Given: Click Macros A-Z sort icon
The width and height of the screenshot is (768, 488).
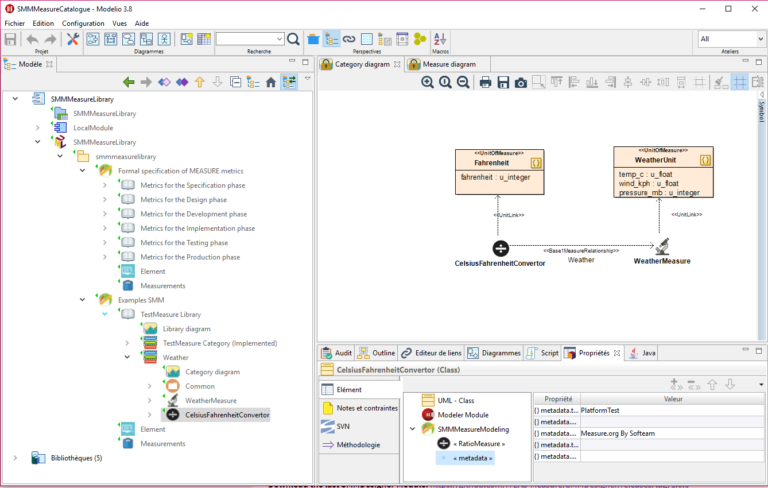Looking at the screenshot, I should 440,39.
